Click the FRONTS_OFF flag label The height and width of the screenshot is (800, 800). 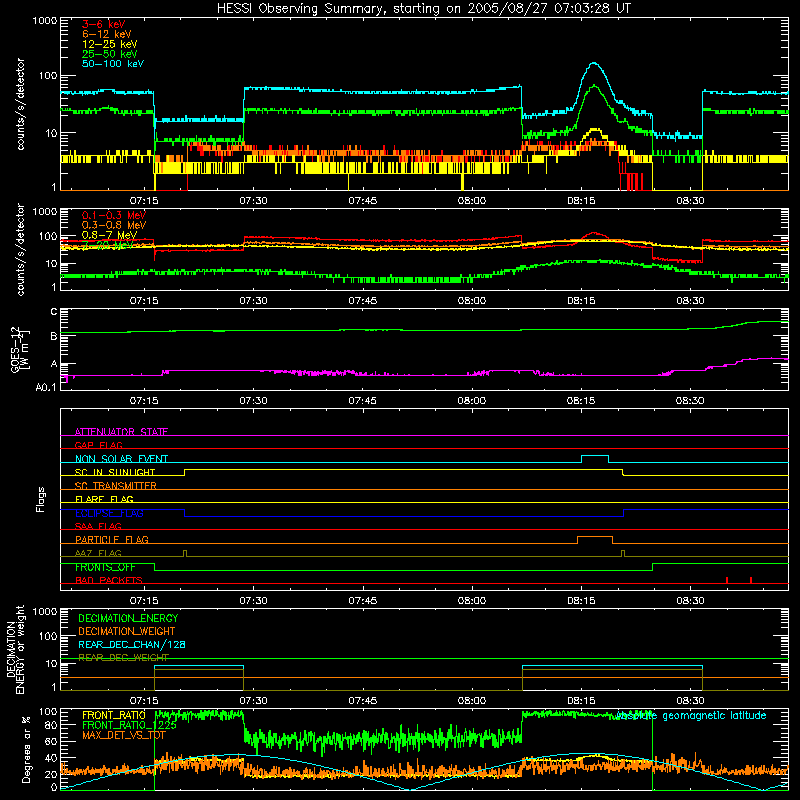point(105,567)
